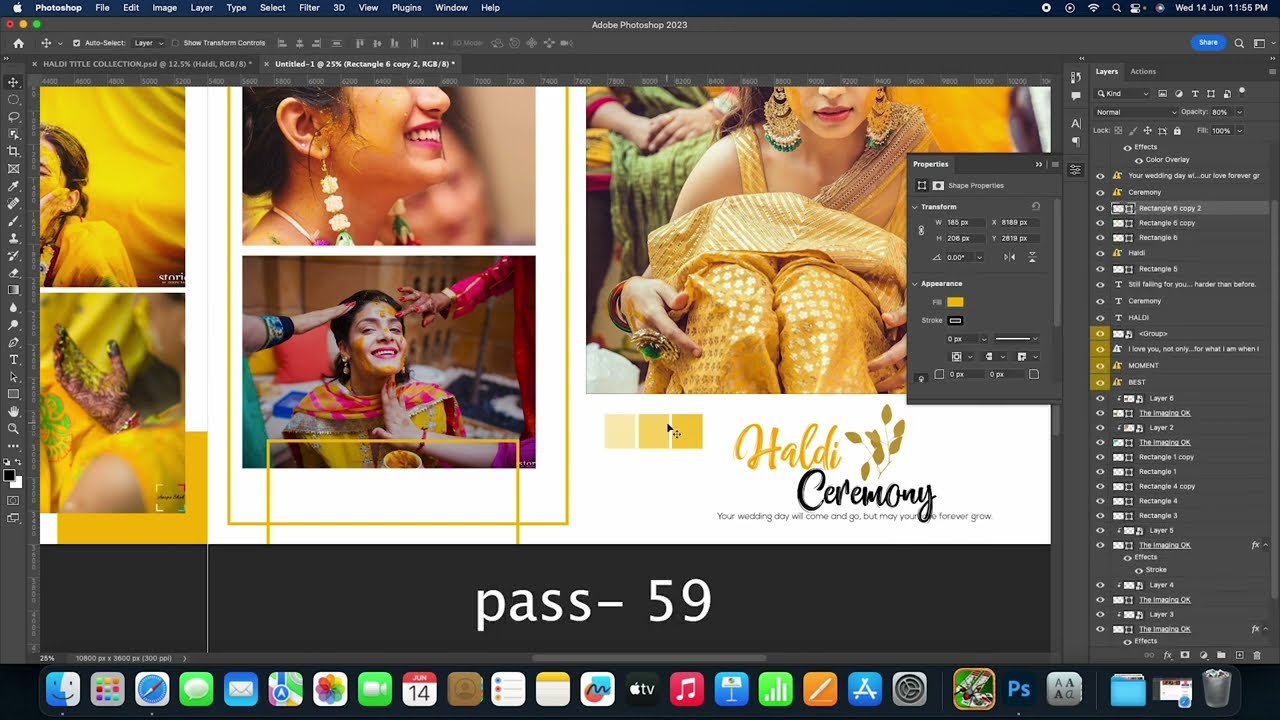
Task: Open the Normal blend mode dropdown
Action: pos(1135,112)
